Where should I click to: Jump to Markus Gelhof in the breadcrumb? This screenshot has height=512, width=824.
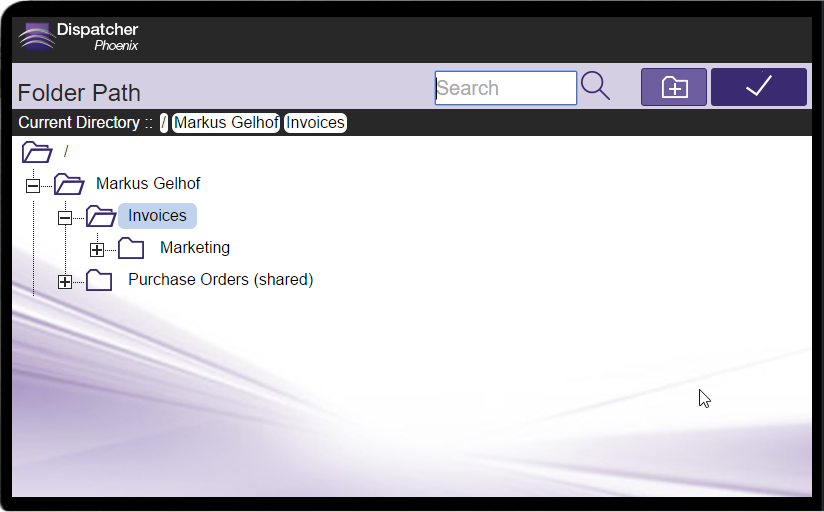[x=225, y=123]
